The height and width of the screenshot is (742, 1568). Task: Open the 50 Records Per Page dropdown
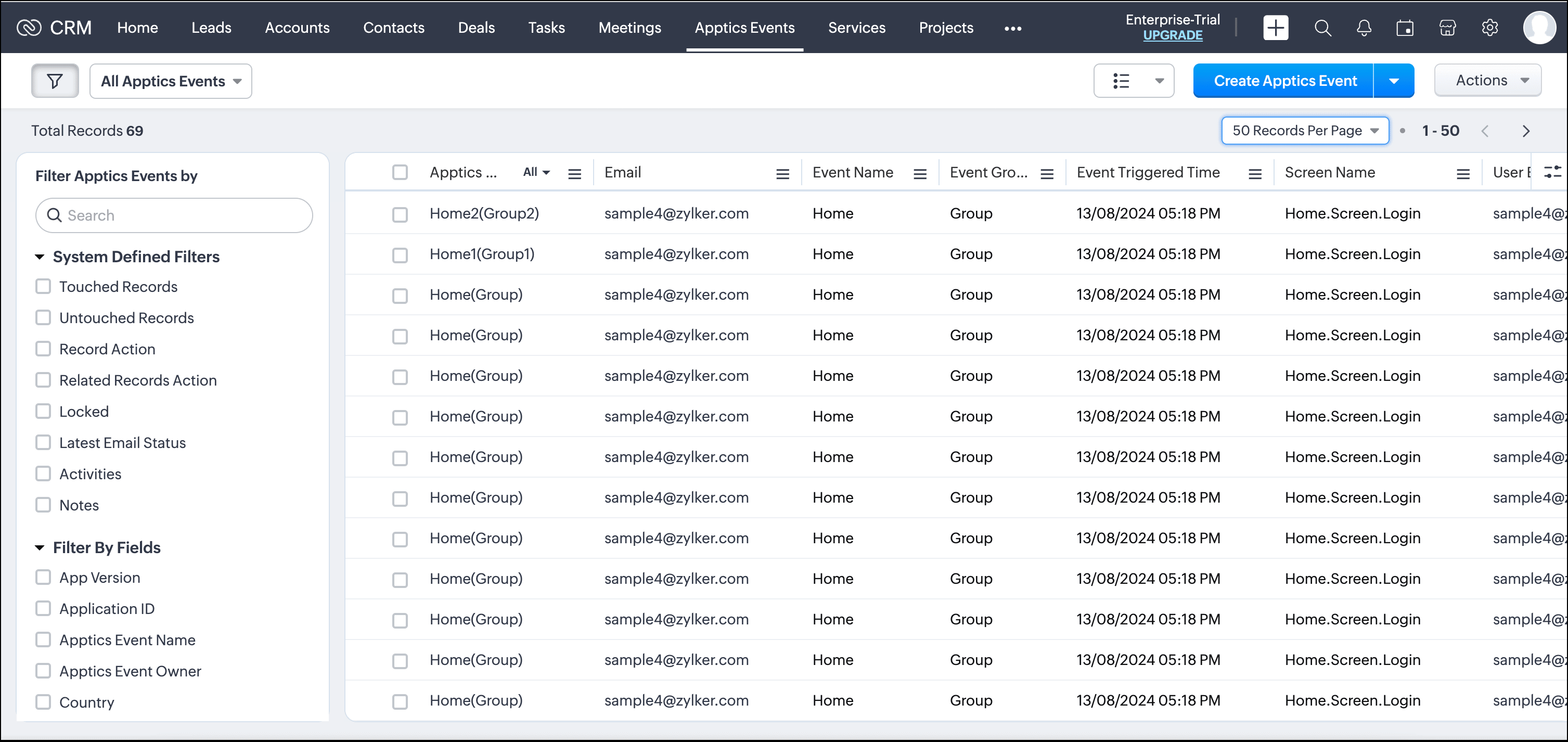pyautogui.click(x=1304, y=131)
